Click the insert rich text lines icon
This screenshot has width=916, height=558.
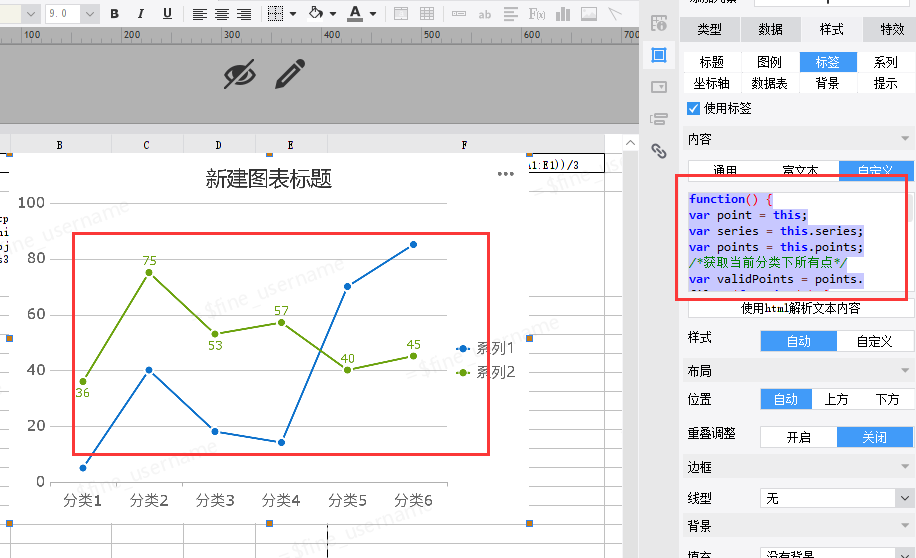pos(511,13)
